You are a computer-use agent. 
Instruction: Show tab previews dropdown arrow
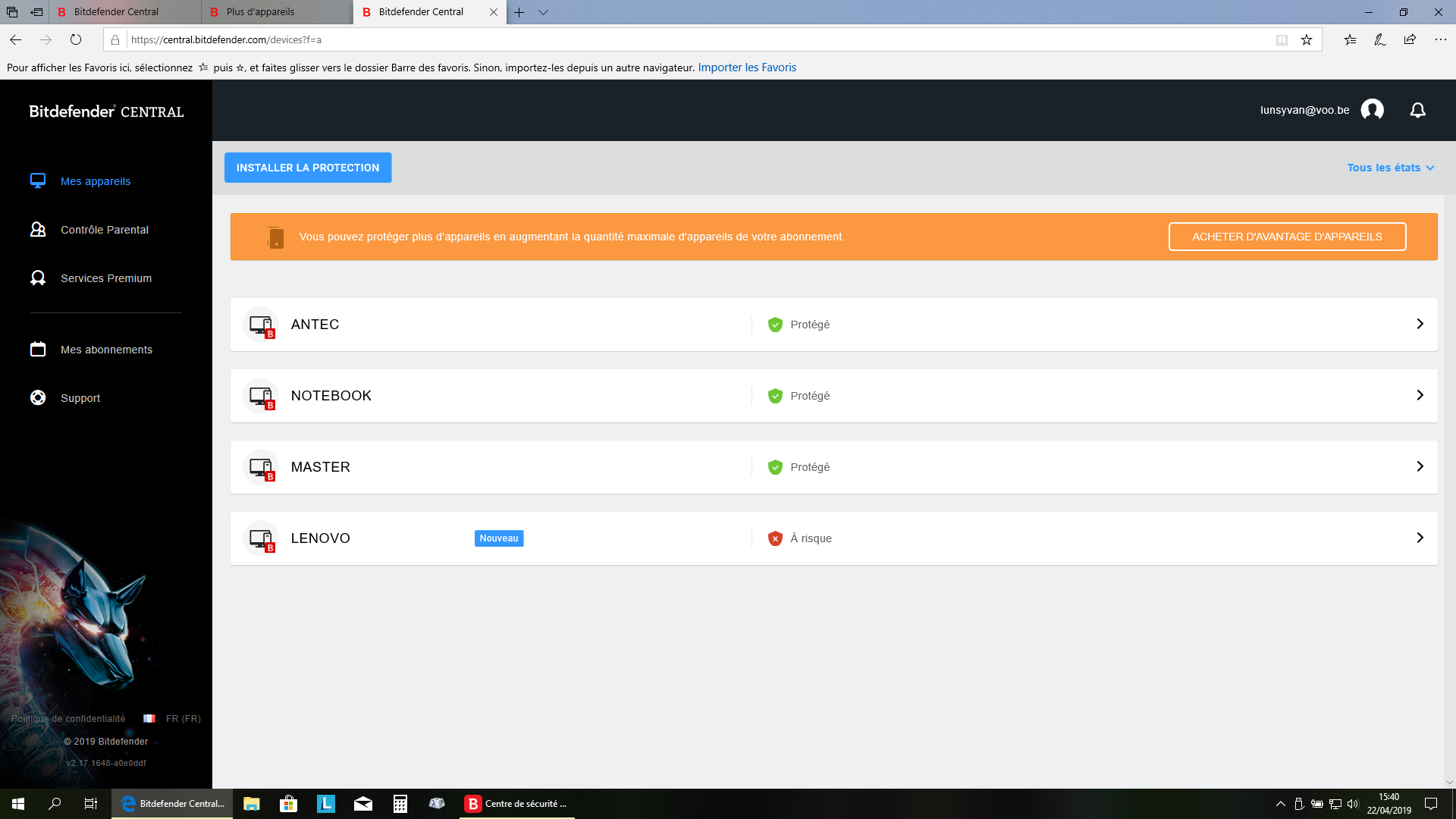(x=543, y=12)
